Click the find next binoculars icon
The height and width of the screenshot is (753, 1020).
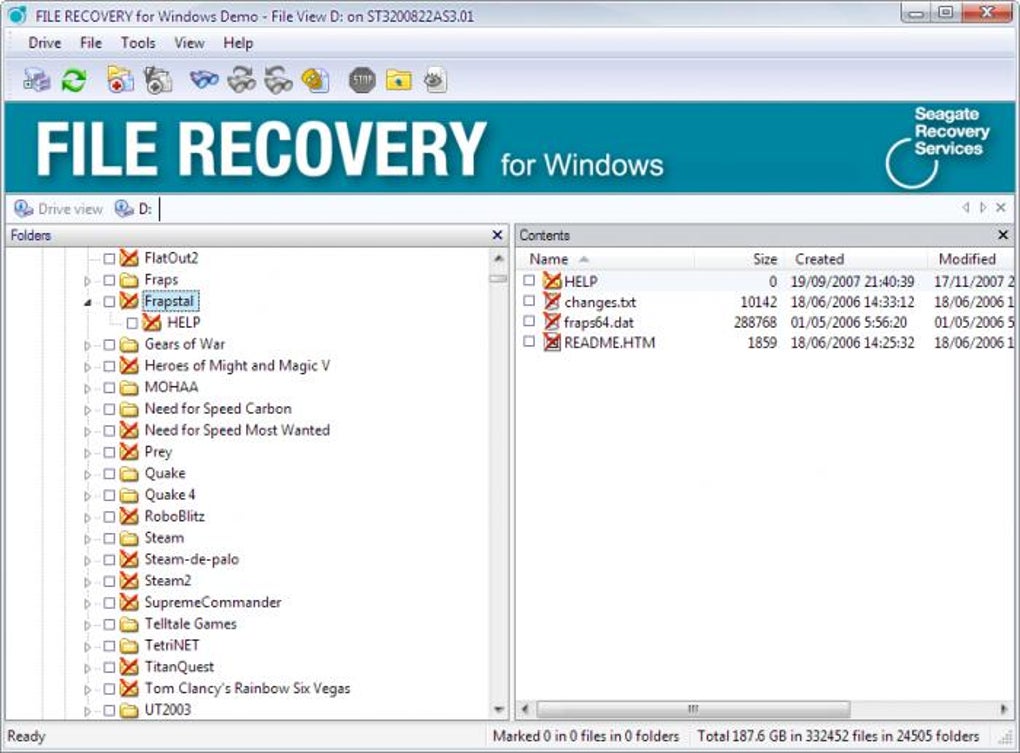point(241,80)
